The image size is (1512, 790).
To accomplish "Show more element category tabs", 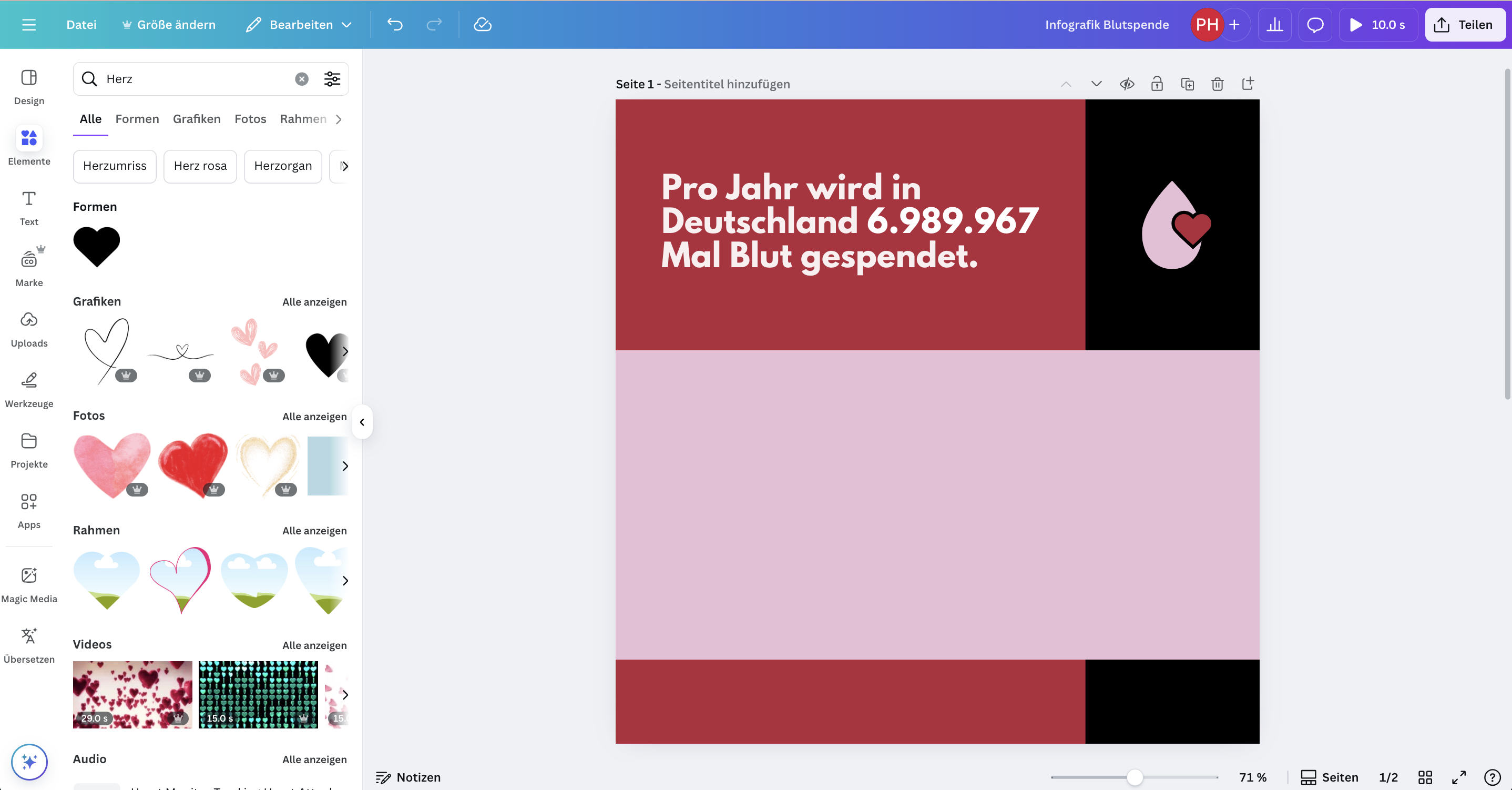I will [339, 119].
